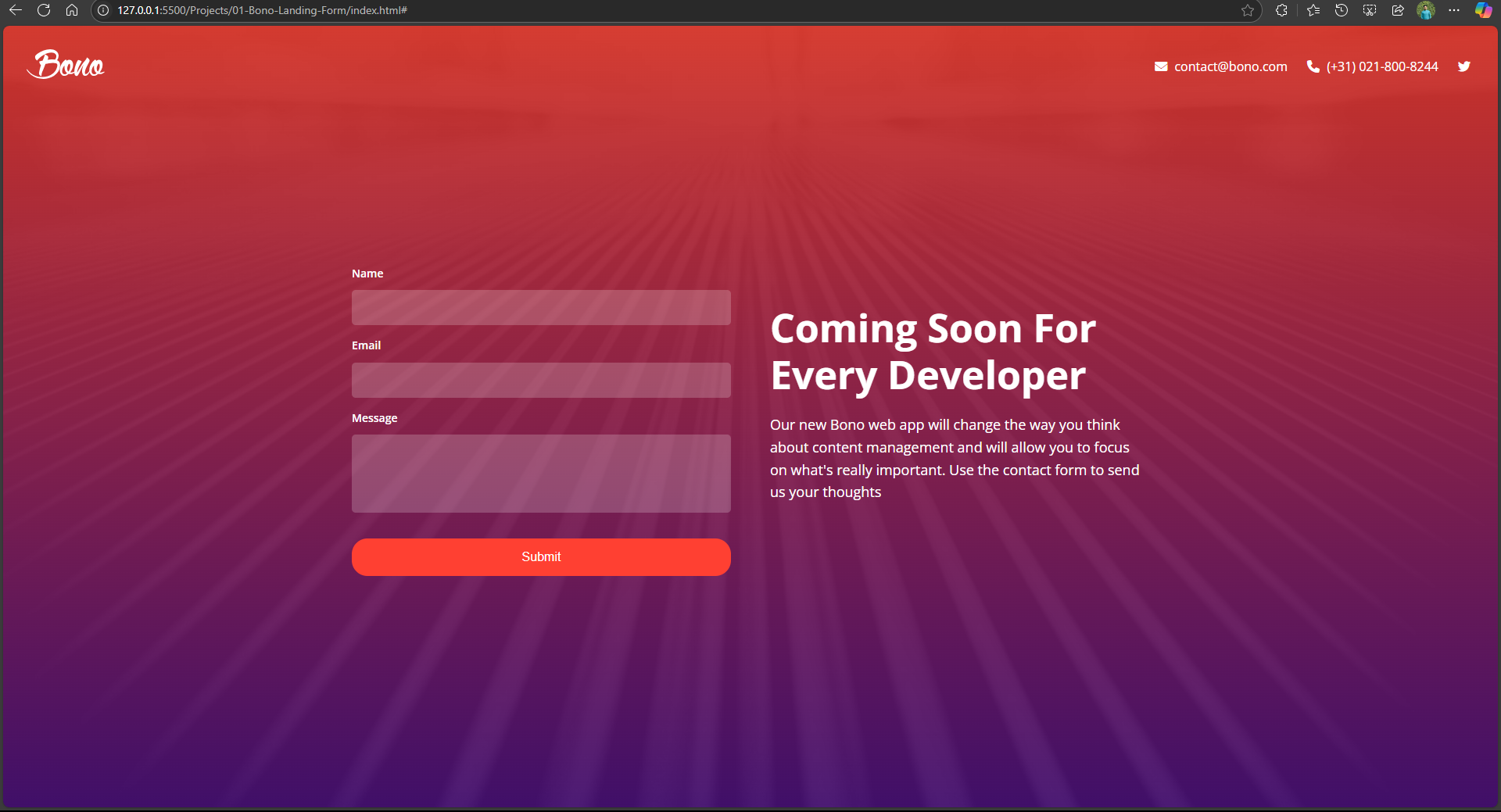Image resolution: width=1501 pixels, height=812 pixels.
Task: Click the Bono logo
Action: point(66,64)
